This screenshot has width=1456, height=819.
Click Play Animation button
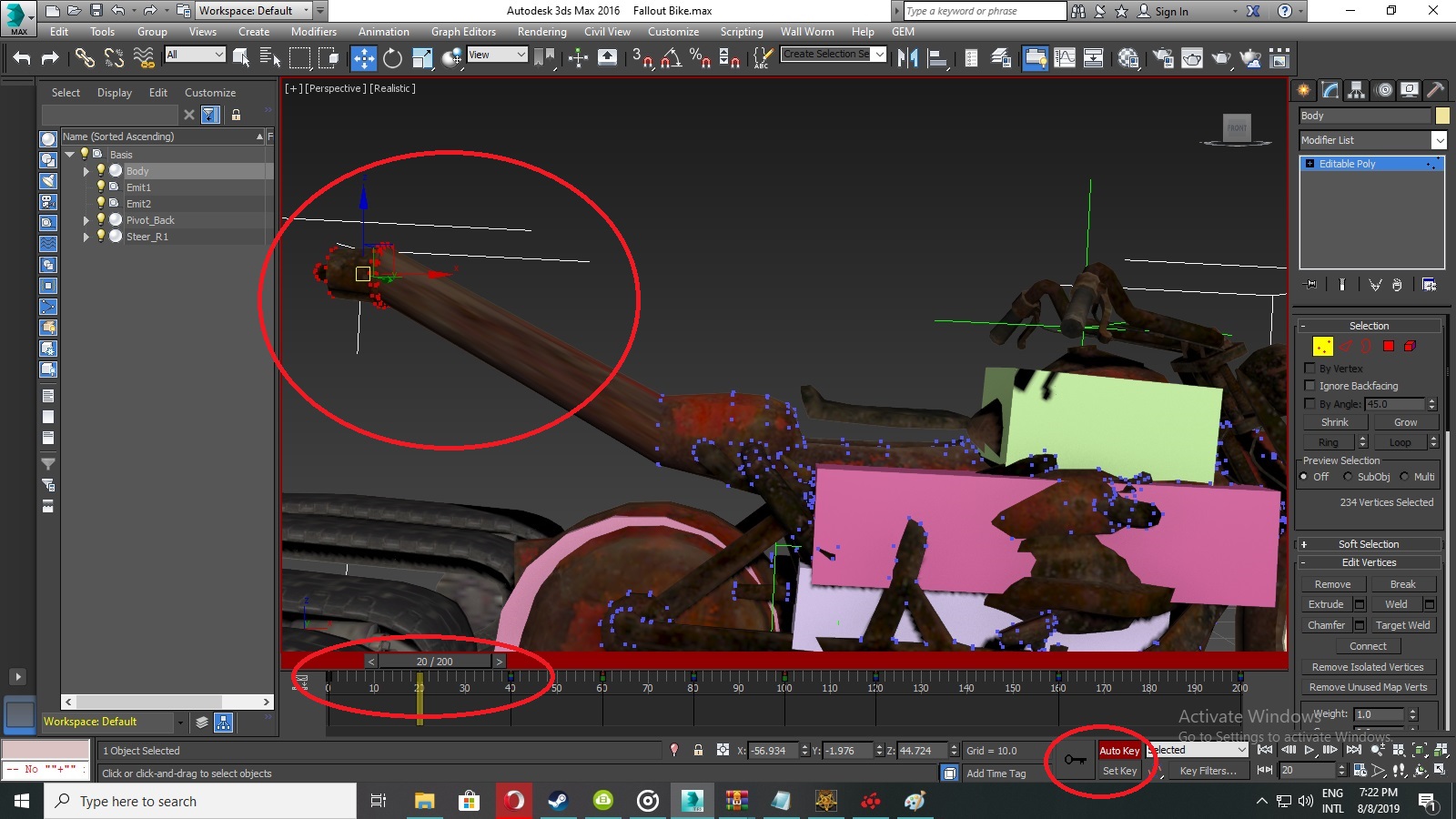click(x=1309, y=750)
